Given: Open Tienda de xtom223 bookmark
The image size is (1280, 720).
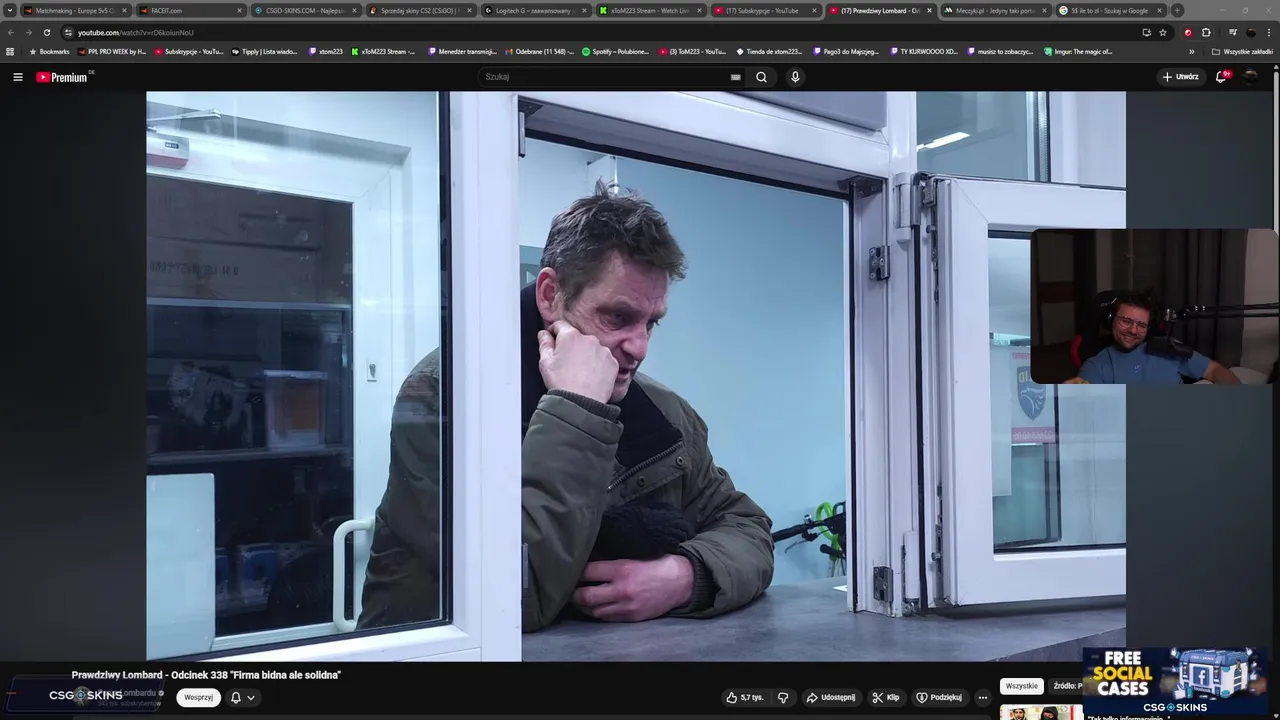Looking at the screenshot, I should 769,51.
